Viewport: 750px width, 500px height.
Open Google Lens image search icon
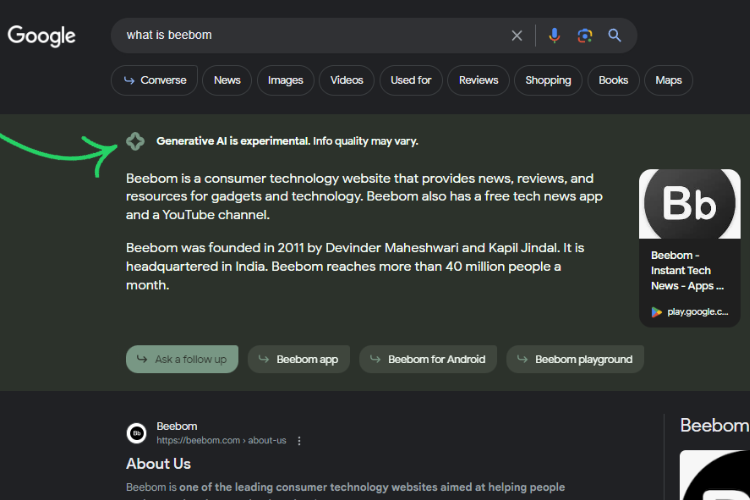[585, 35]
